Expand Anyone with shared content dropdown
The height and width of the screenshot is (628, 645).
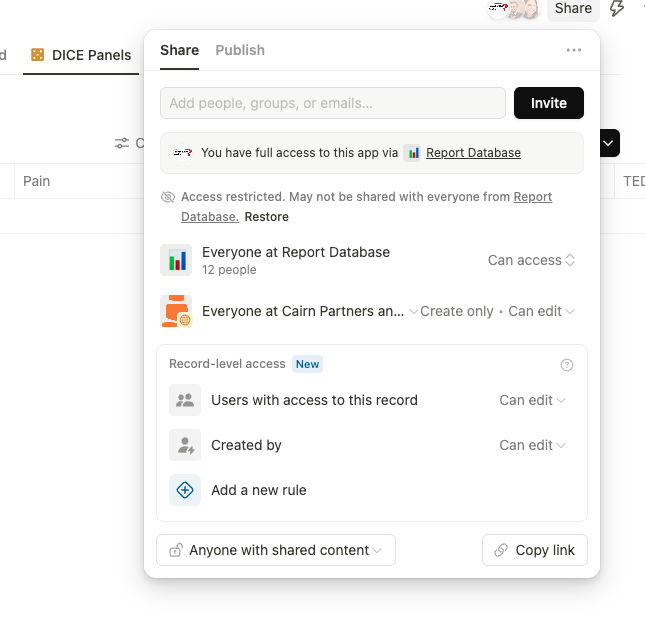point(276,550)
